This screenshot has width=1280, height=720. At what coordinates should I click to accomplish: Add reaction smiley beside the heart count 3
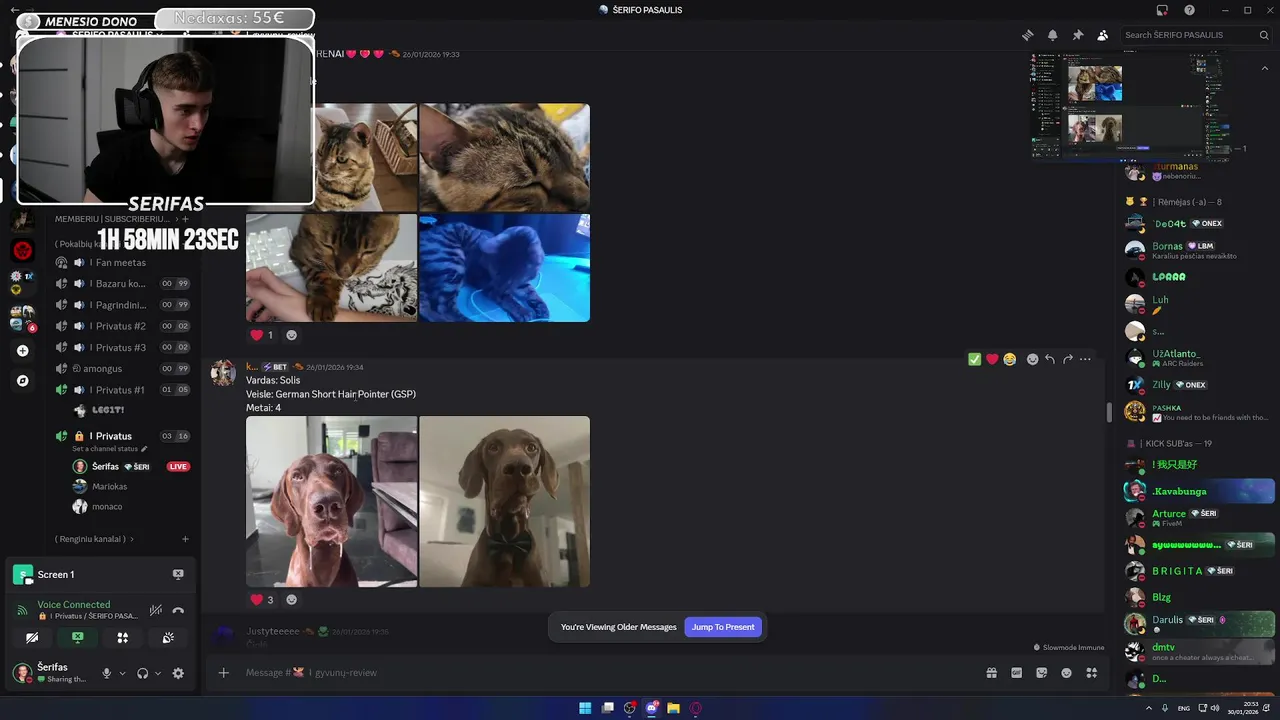[x=291, y=600]
